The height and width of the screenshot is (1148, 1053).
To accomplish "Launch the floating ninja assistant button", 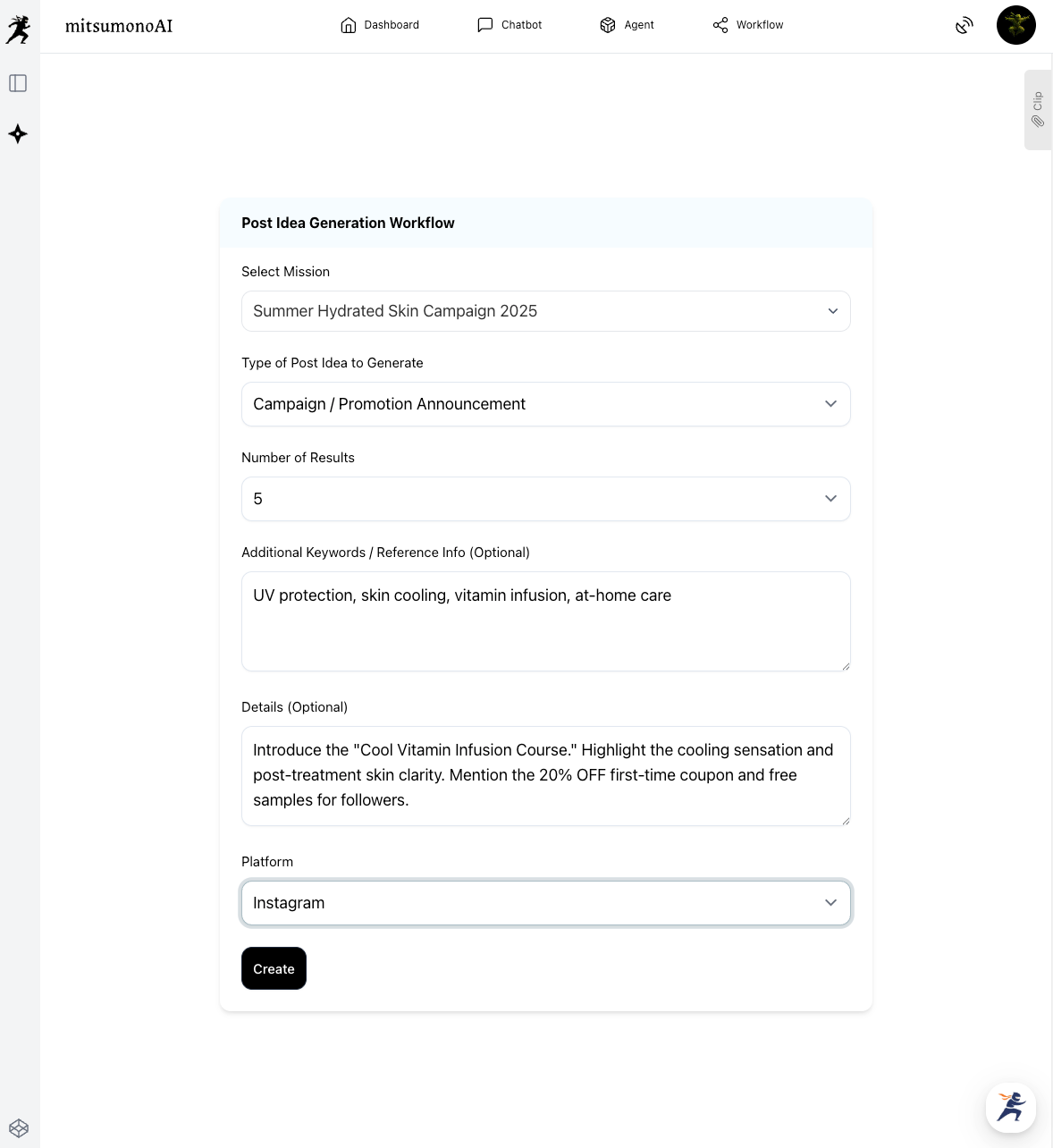I will coord(1011,1107).
